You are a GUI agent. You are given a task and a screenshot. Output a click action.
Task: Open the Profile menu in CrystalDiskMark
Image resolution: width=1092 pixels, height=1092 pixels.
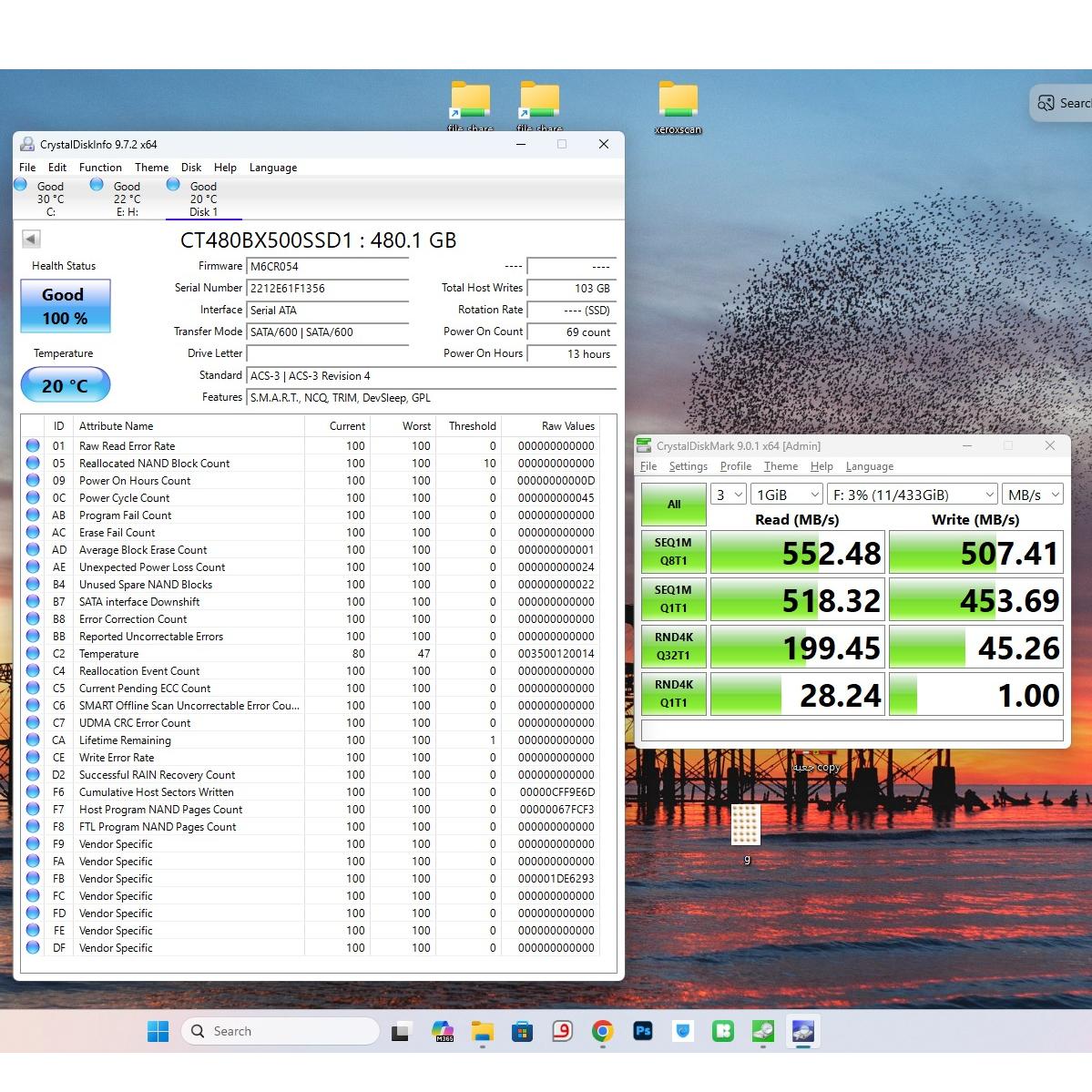[735, 466]
